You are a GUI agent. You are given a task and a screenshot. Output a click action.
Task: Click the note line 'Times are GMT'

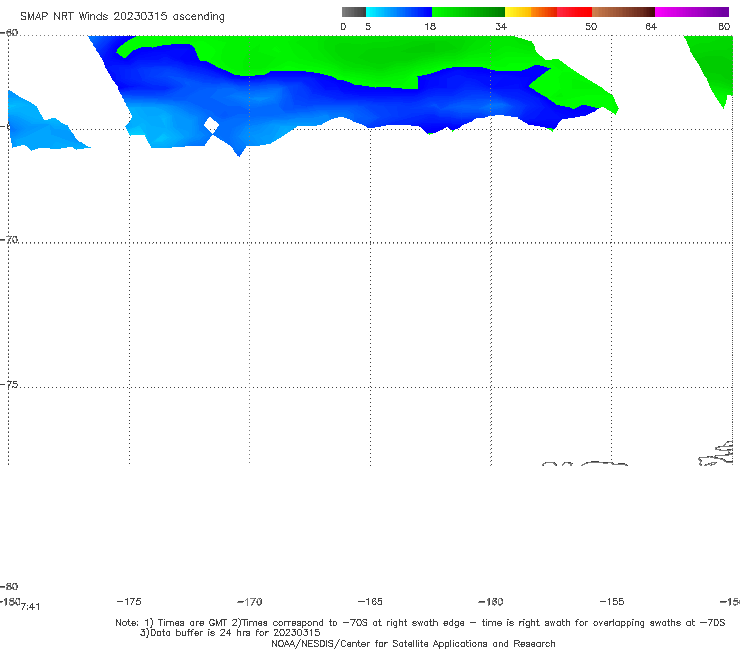193,623
